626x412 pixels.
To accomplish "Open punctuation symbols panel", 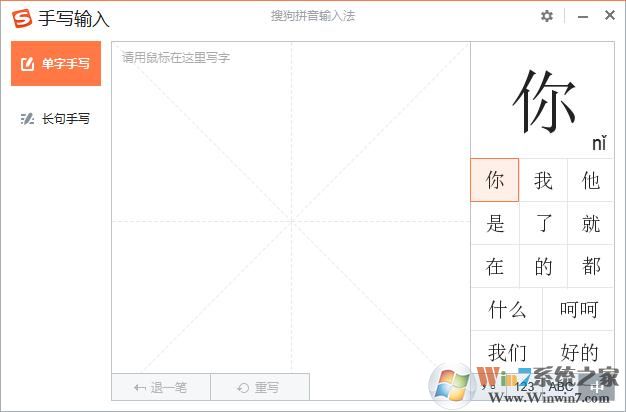I will pos(489,386).
